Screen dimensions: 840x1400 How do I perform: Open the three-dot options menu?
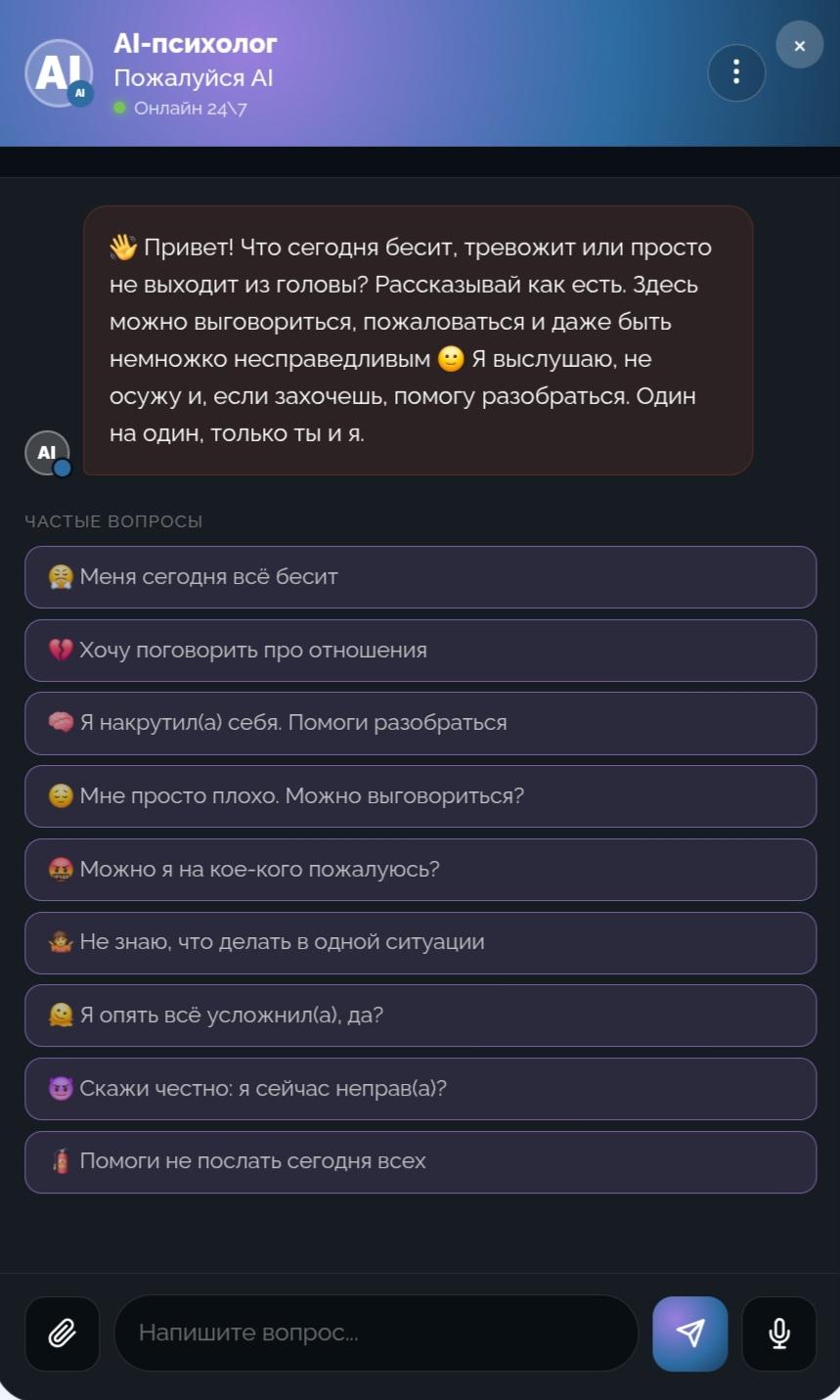[x=736, y=72]
